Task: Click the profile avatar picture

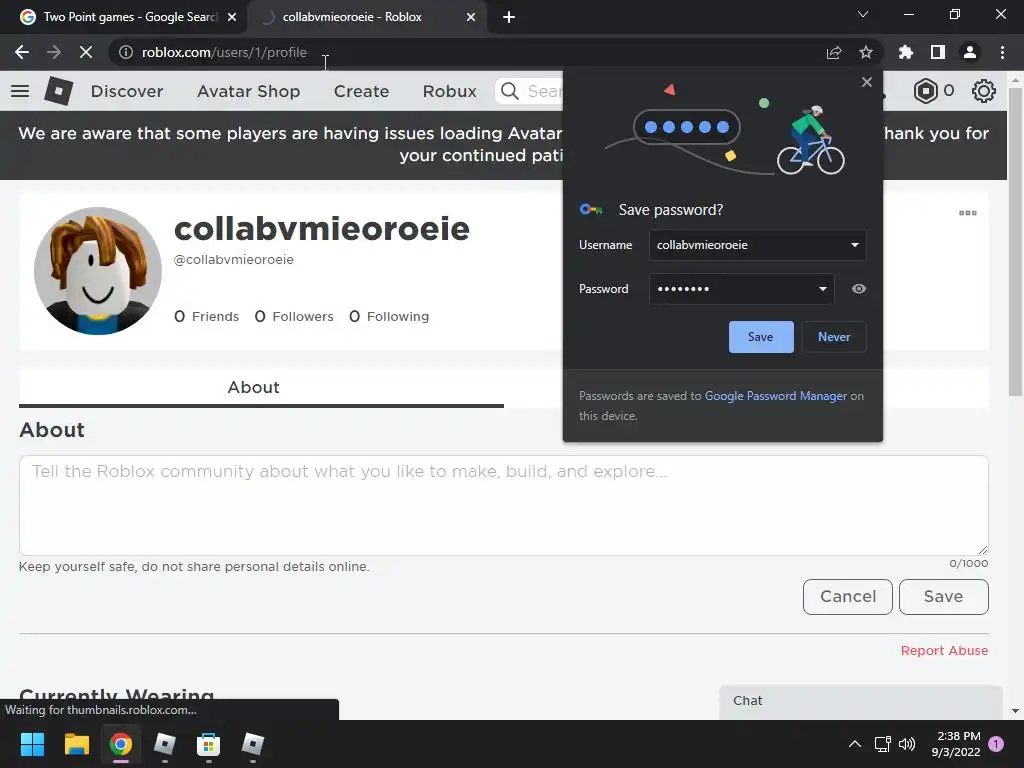Action: click(x=98, y=271)
